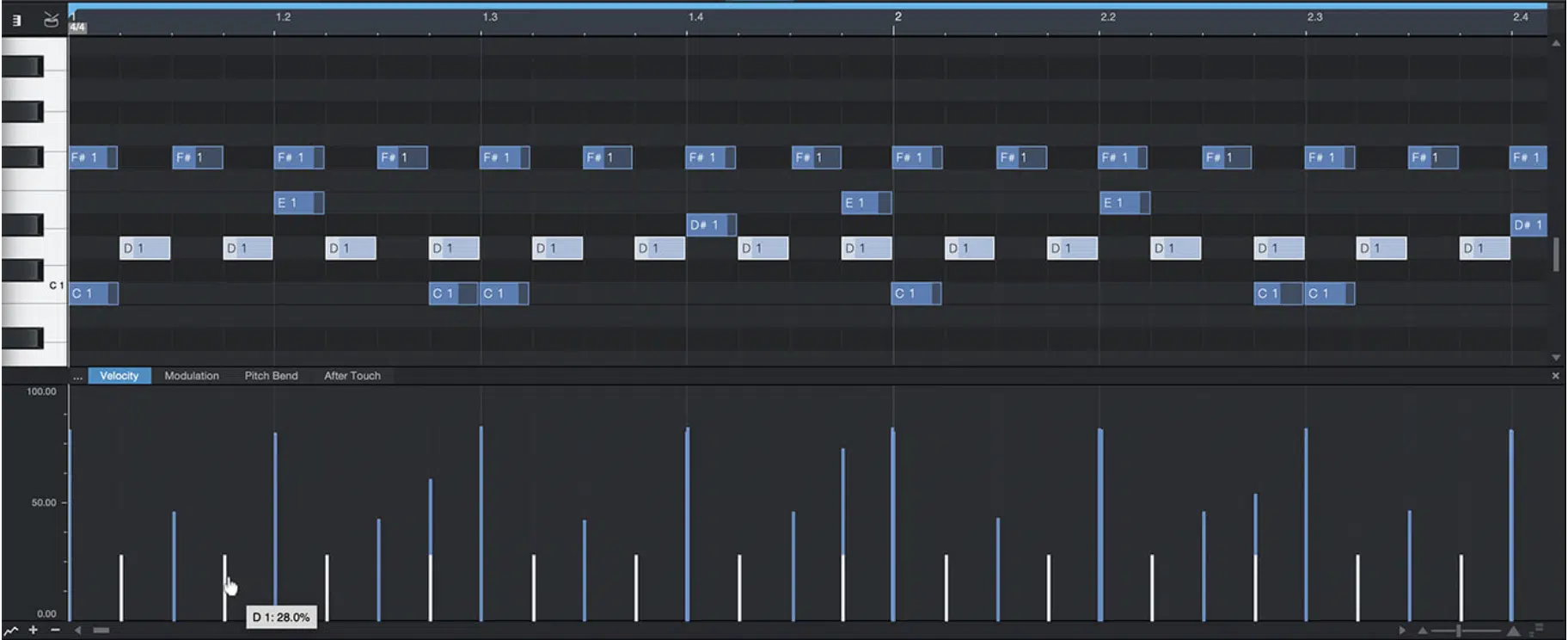Click the 4/4 time signature marker
The image size is (1568, 640).
(x=77, y=28)
